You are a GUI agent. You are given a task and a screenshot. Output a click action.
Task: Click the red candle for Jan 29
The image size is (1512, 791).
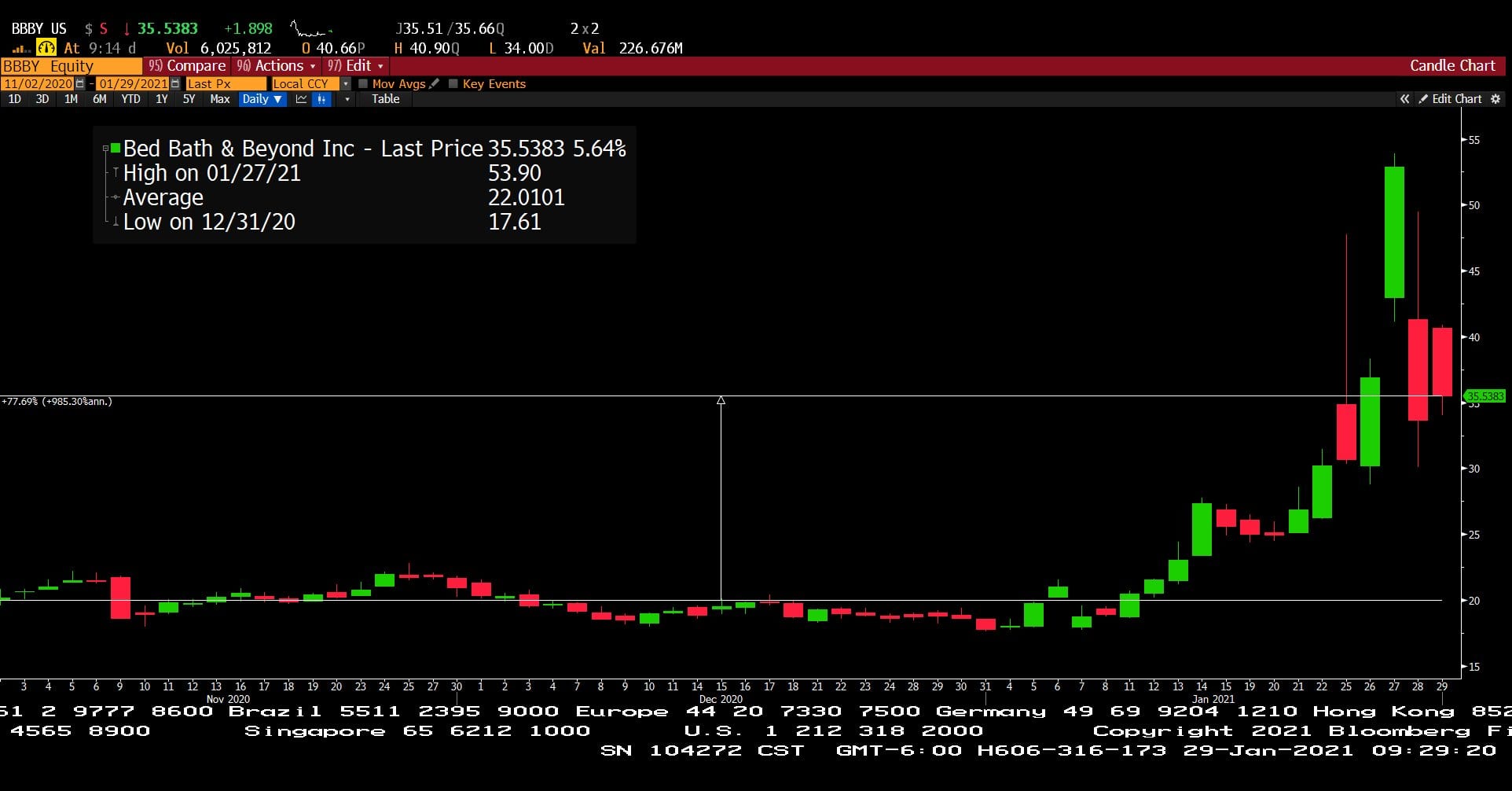(x=1442, y=362)
